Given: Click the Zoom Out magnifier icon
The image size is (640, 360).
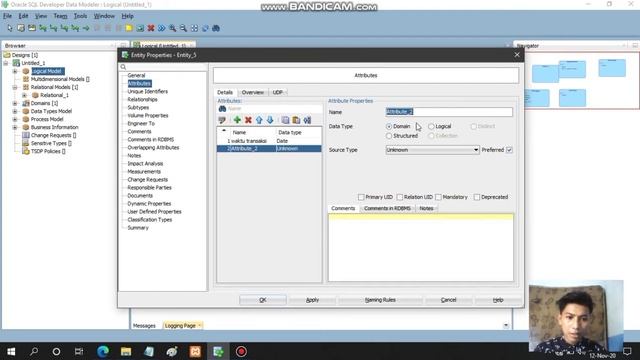Looking at the screenshot, I should tap(183, 28).
